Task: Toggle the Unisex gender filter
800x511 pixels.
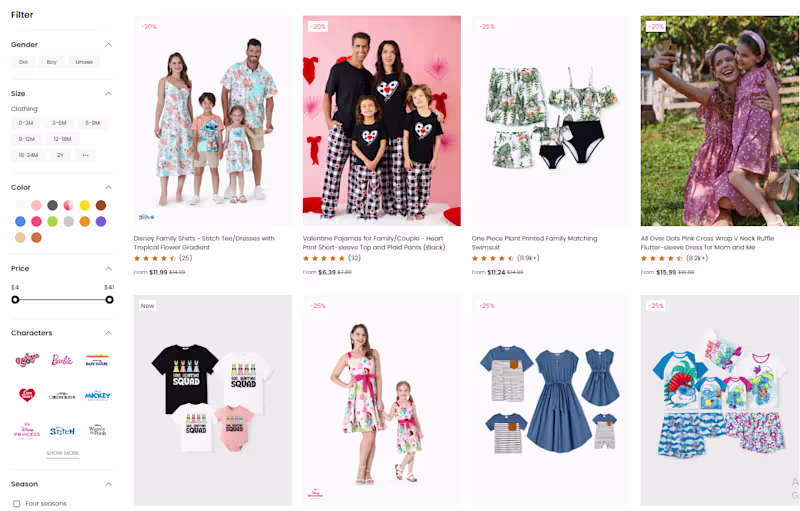Action: click(84, 62)
